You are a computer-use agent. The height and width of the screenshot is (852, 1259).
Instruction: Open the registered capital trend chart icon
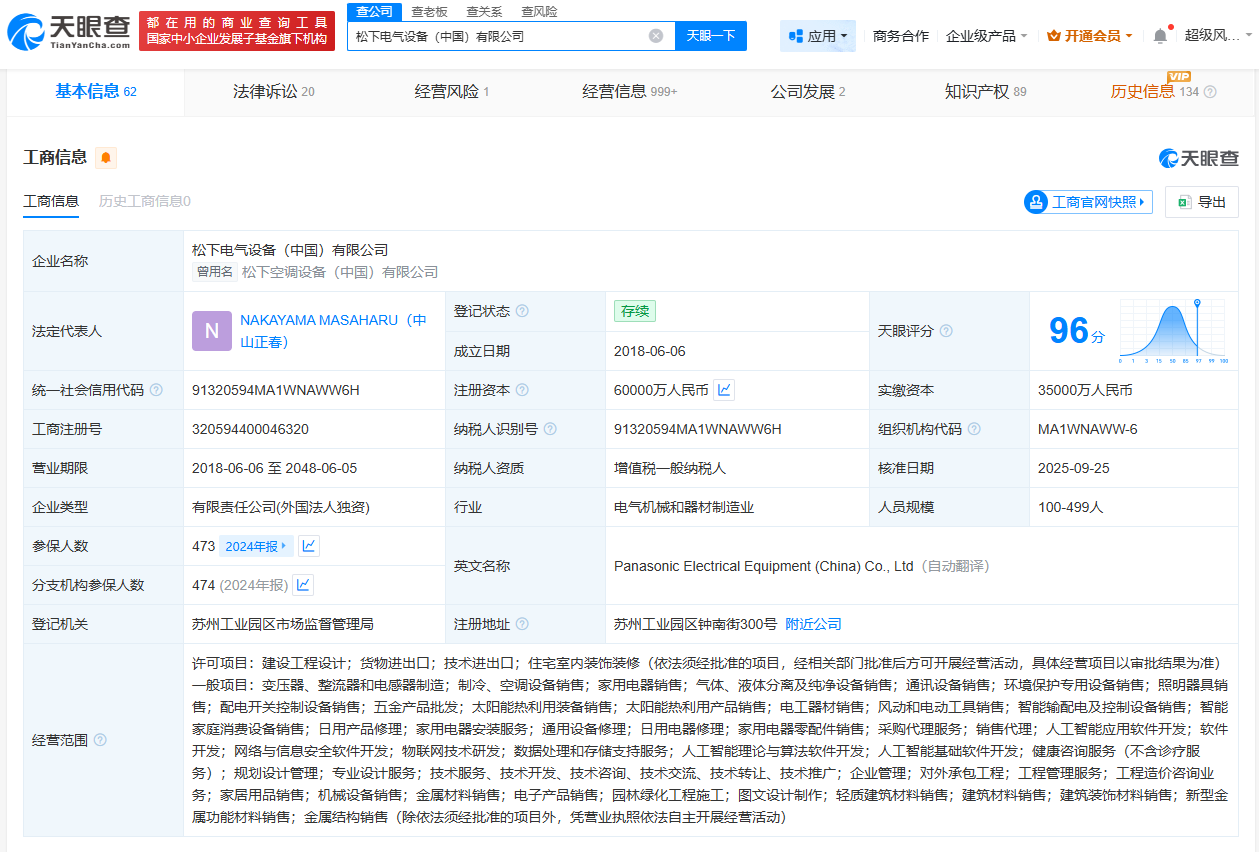724,390
